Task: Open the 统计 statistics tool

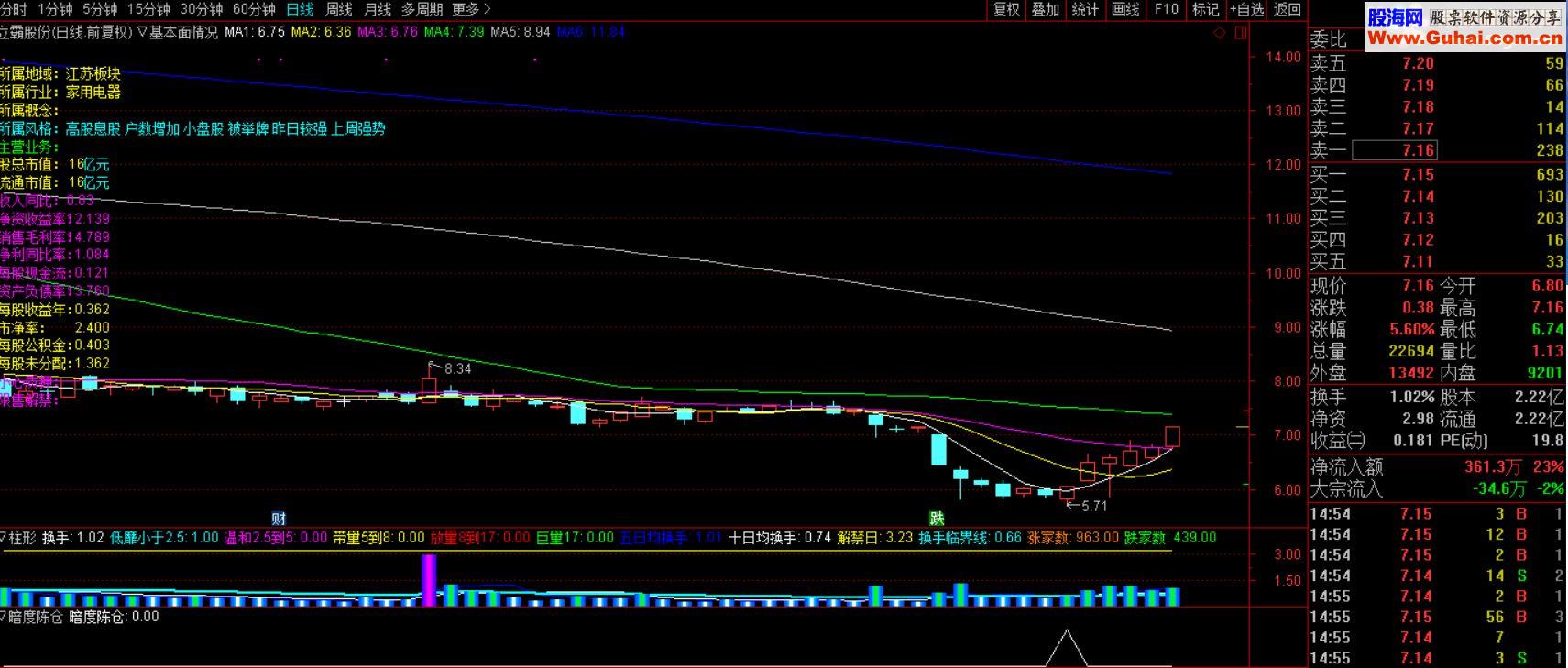Action: (1085, 9)
